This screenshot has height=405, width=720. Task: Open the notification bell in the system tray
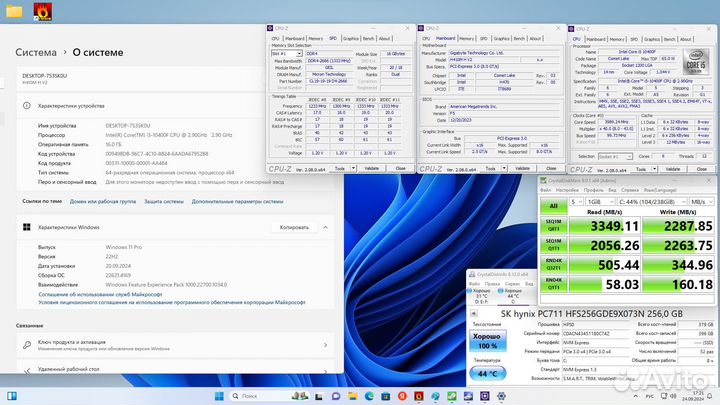(710, 396)
